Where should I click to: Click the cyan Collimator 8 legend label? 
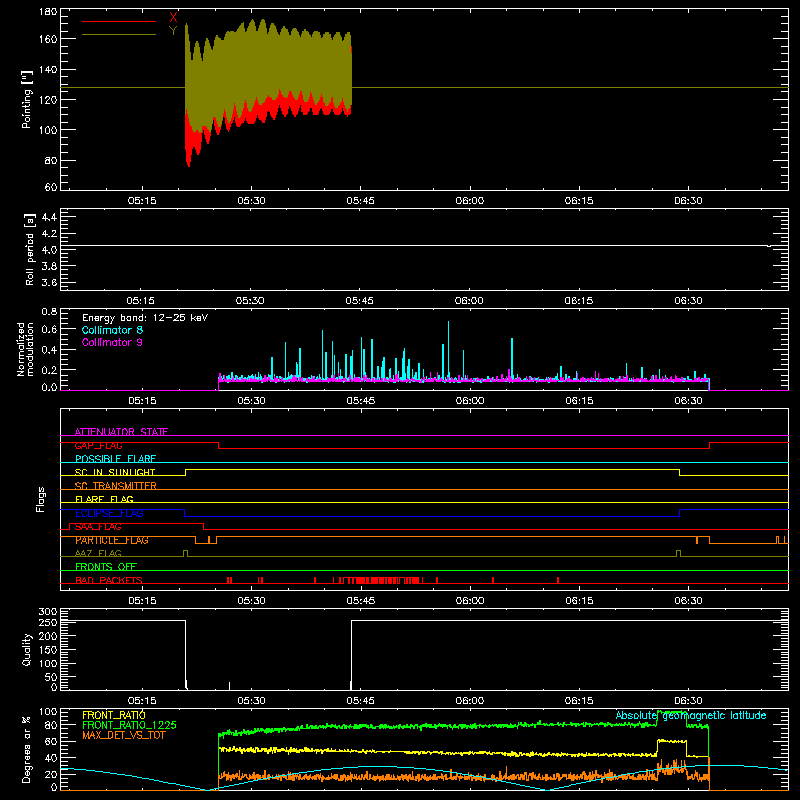(x=112, y=330)
